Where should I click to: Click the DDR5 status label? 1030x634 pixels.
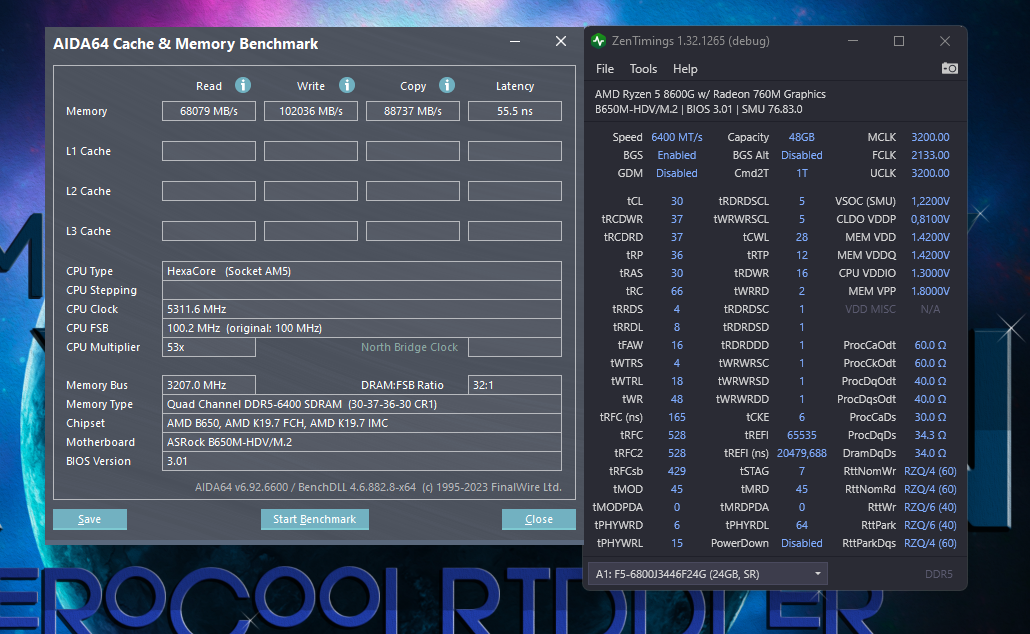[x=939, y=573]
